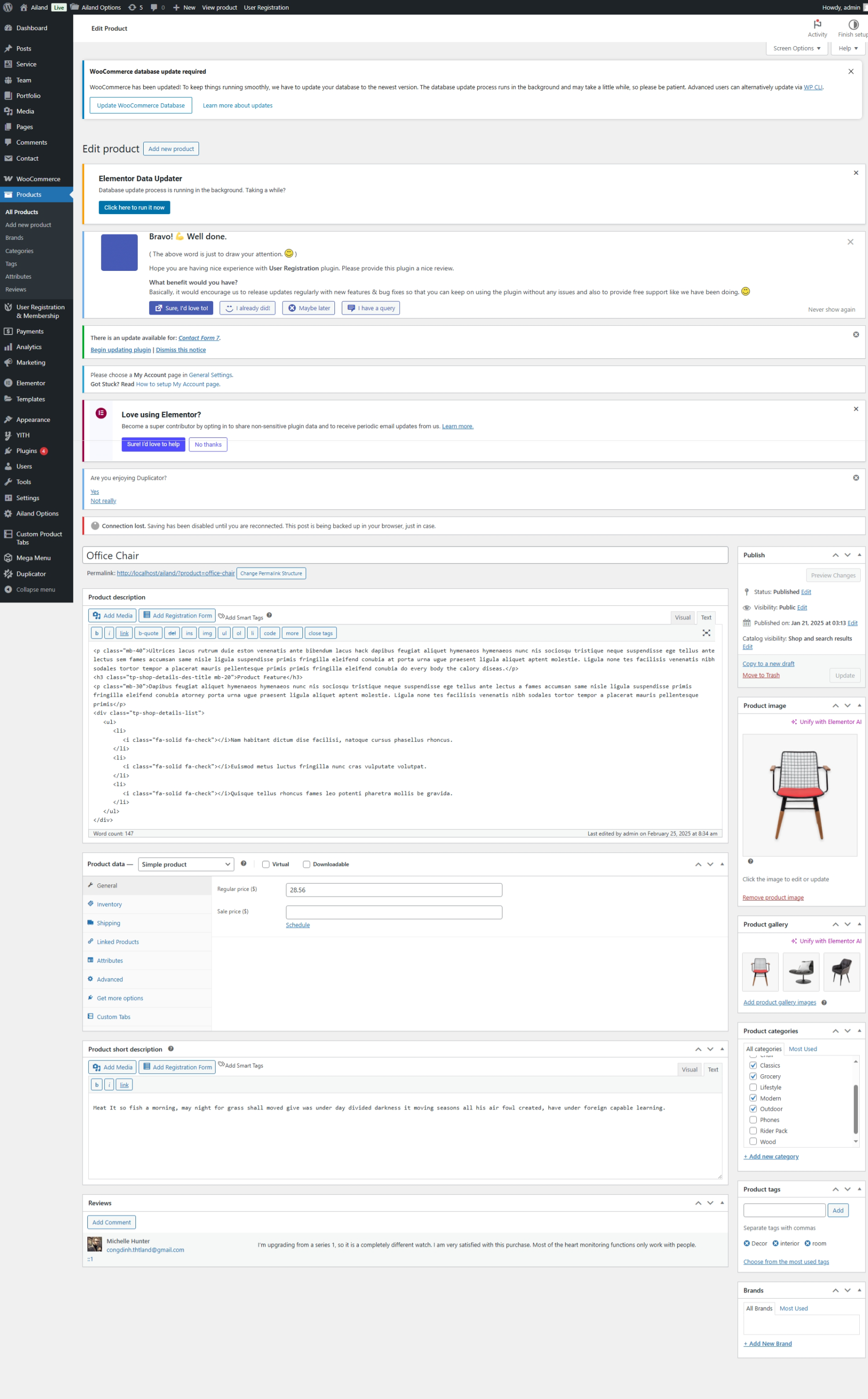The width and height of the screenshot is (868, 1399).
Task: Click Update WooCommerce Database button
Action: click(x=141, y=106)
